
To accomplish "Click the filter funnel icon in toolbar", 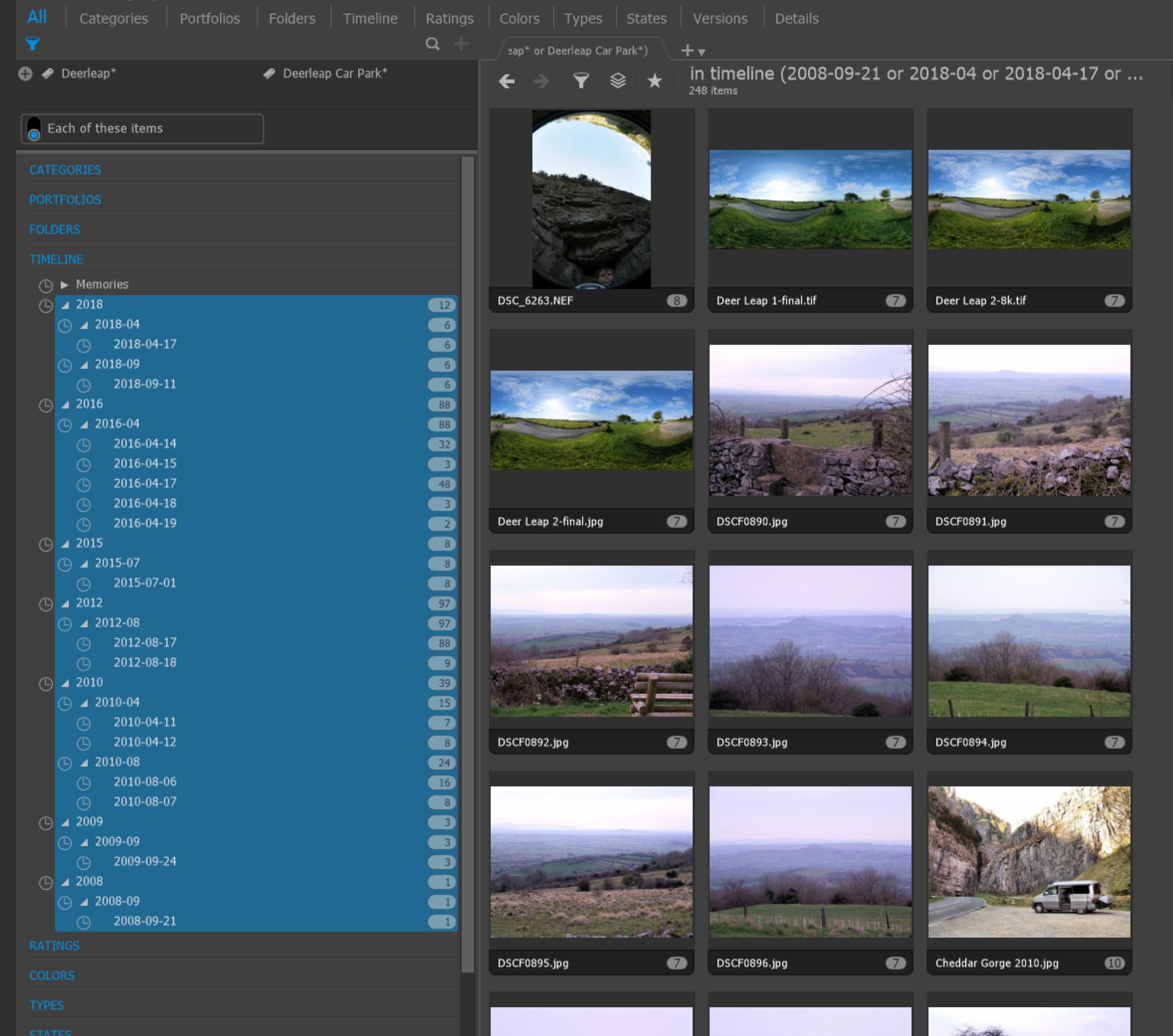I will tap(579, 80).
